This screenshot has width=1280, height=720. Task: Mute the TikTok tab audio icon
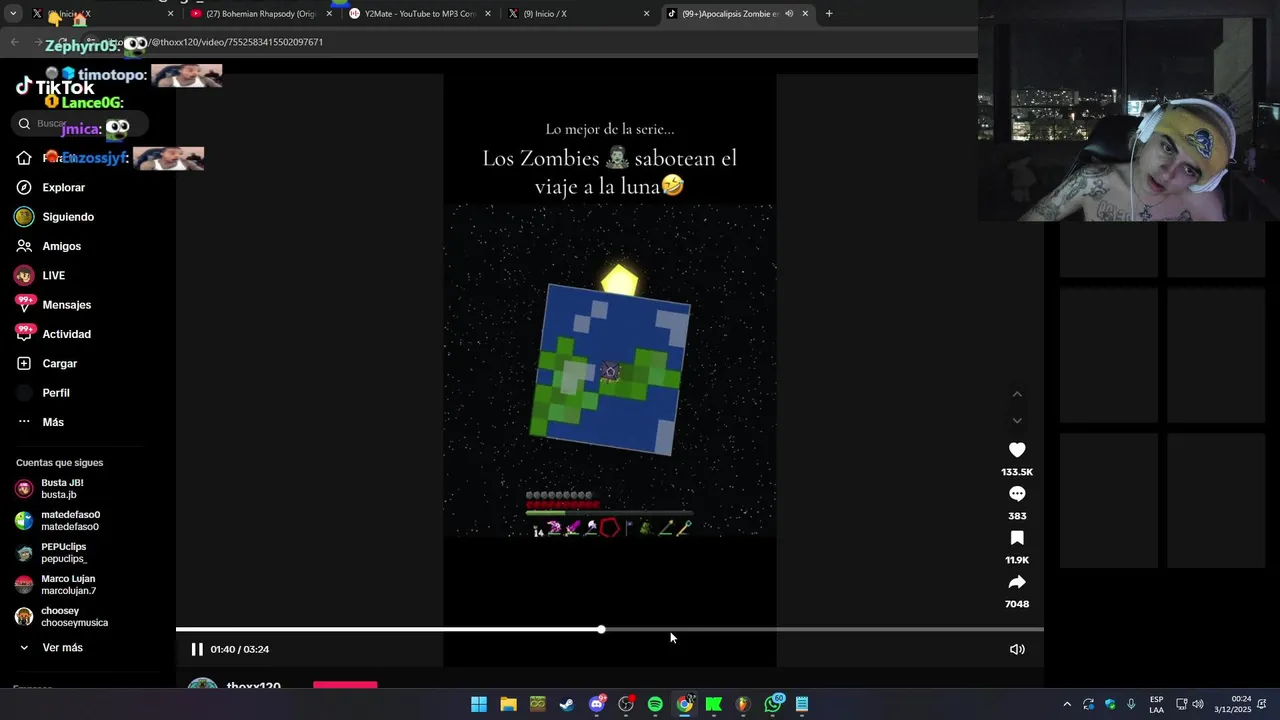point(789,14)
